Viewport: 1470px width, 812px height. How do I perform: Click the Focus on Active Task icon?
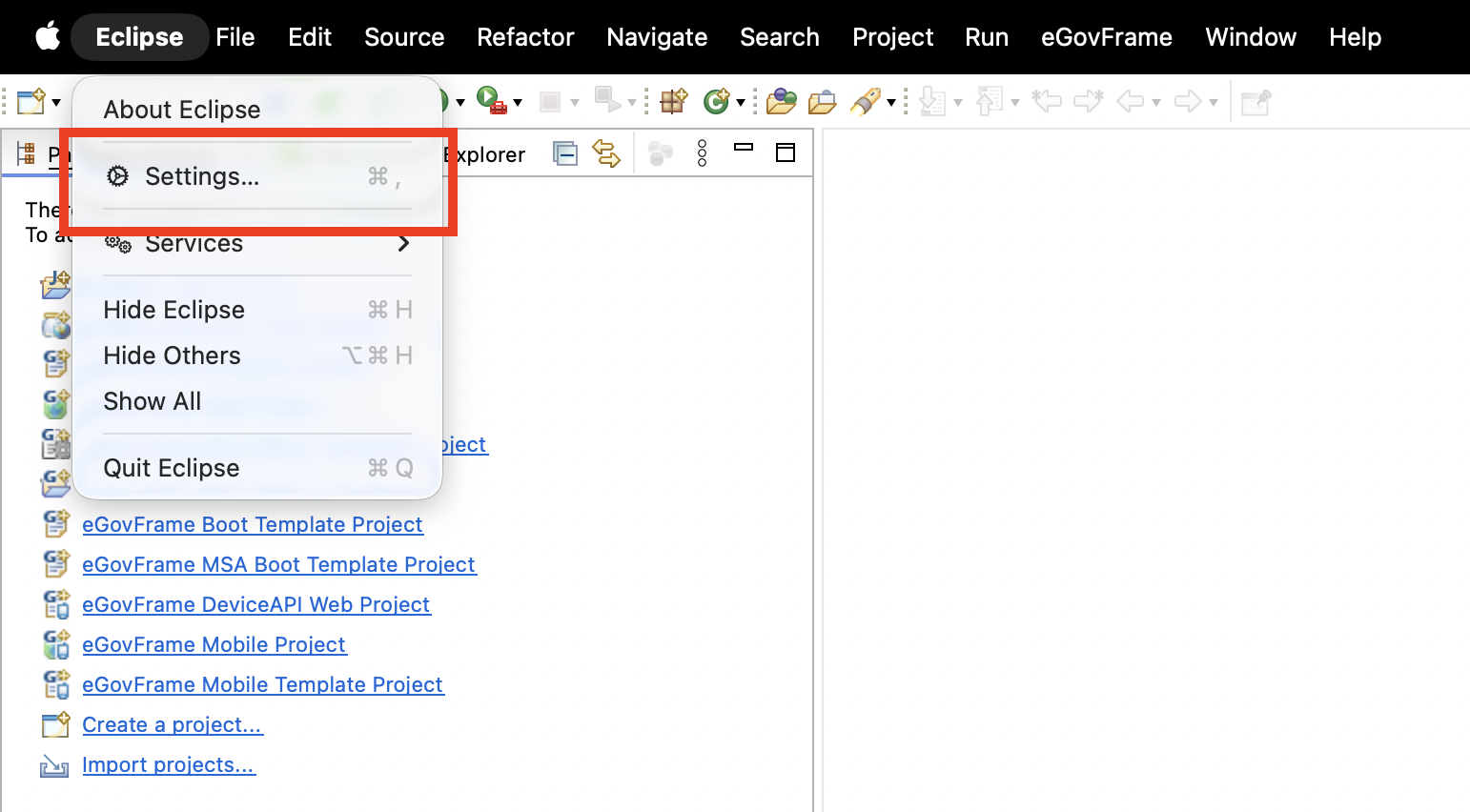661,152
